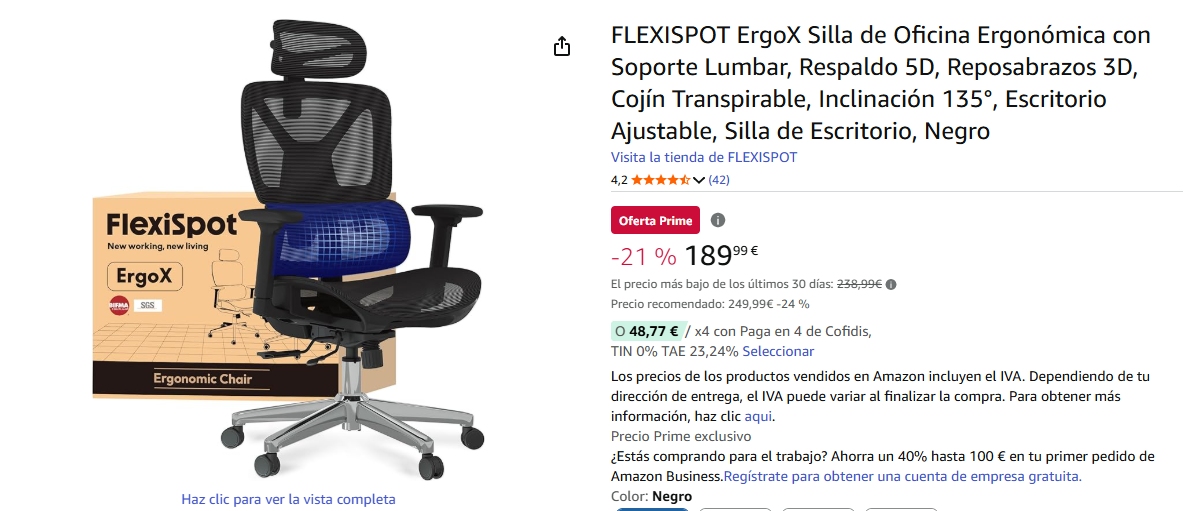Click the 4,2 rating number
The image size is (1187, 511).
619,180
